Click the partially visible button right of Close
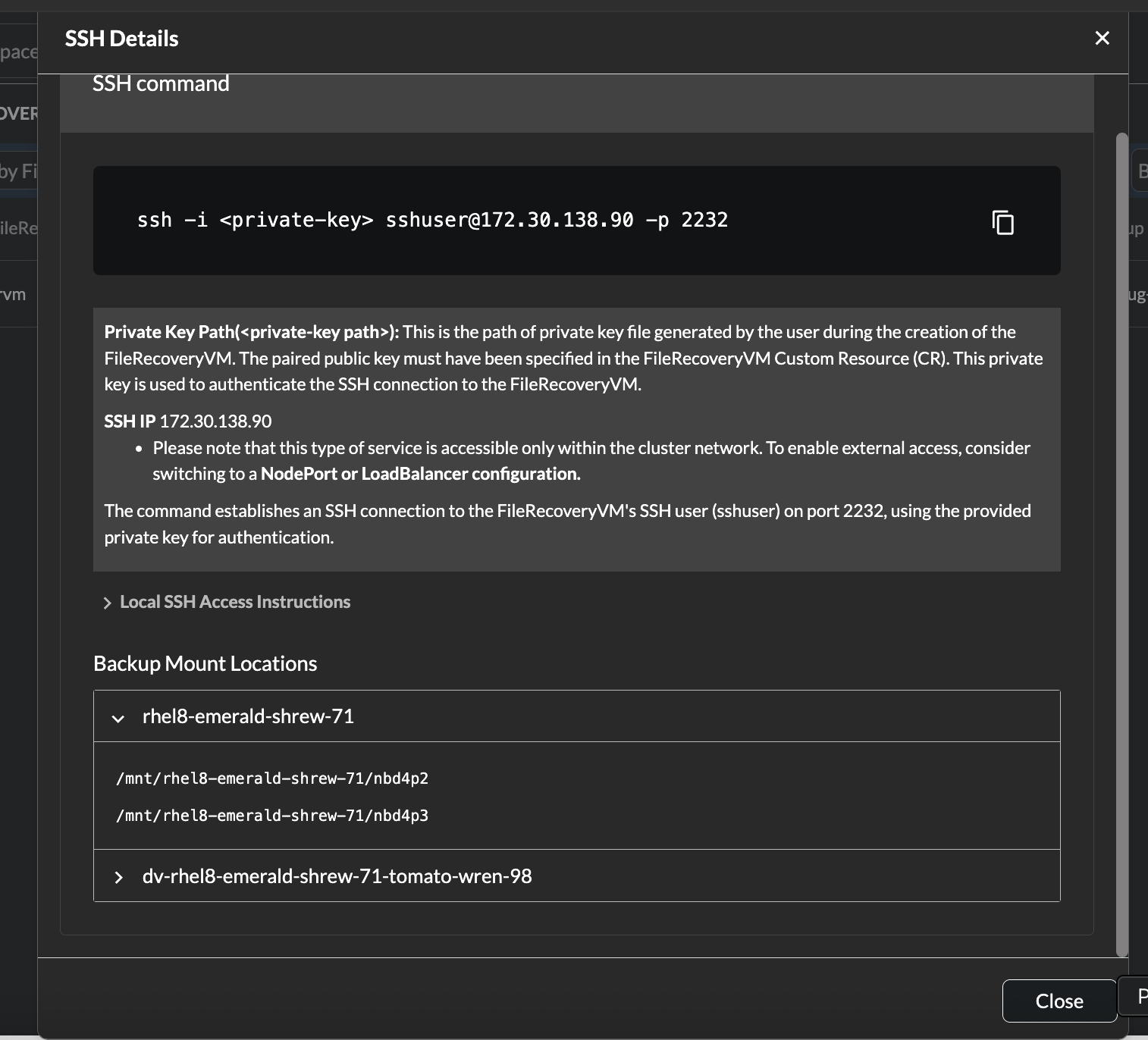The image size is (1148, 1040). pos(1139,997)
